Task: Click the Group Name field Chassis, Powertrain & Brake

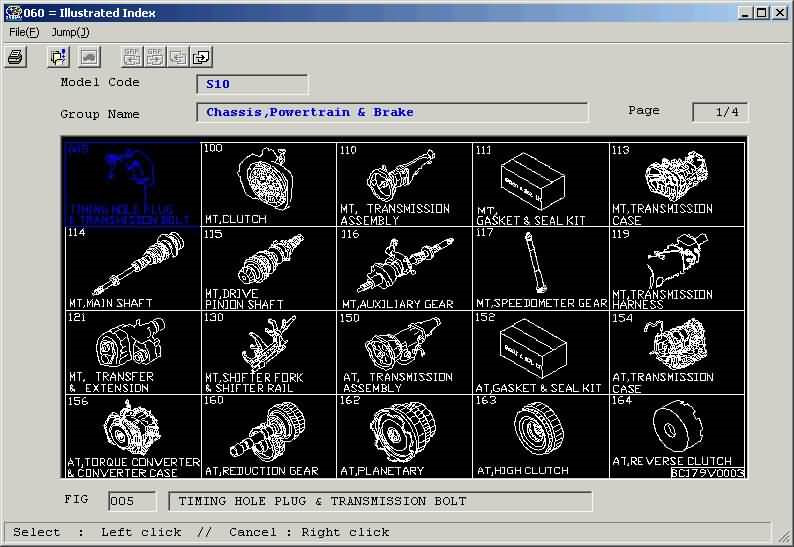Action: click(392, 112)
